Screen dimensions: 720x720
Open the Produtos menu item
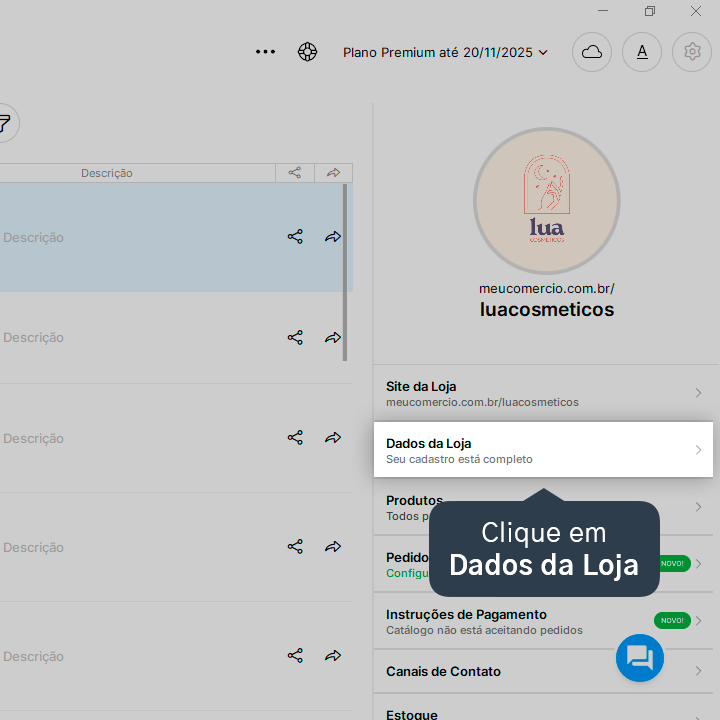543,507
